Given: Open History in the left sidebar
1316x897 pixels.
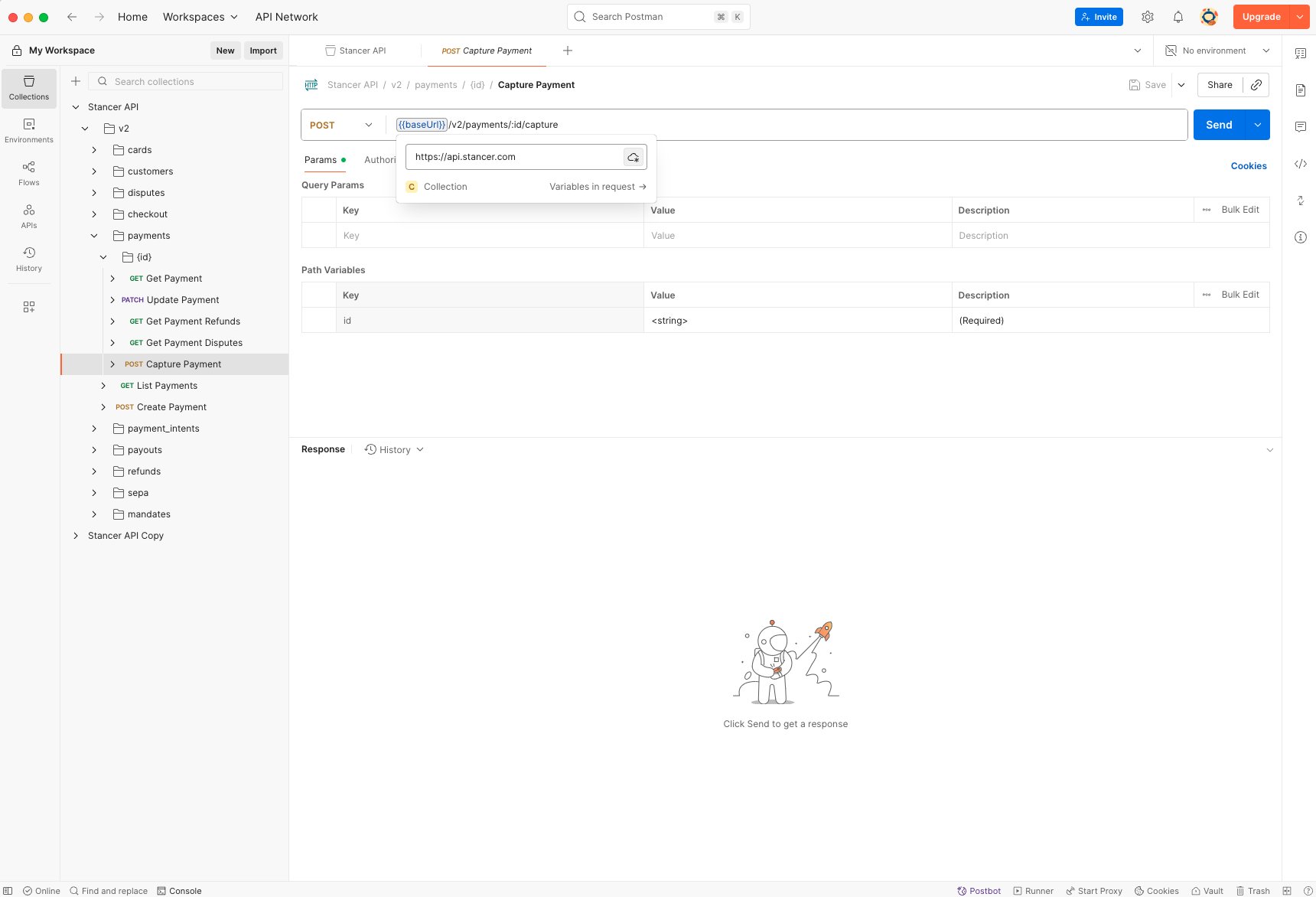Looking at the screenshot, I should point(29,259).
